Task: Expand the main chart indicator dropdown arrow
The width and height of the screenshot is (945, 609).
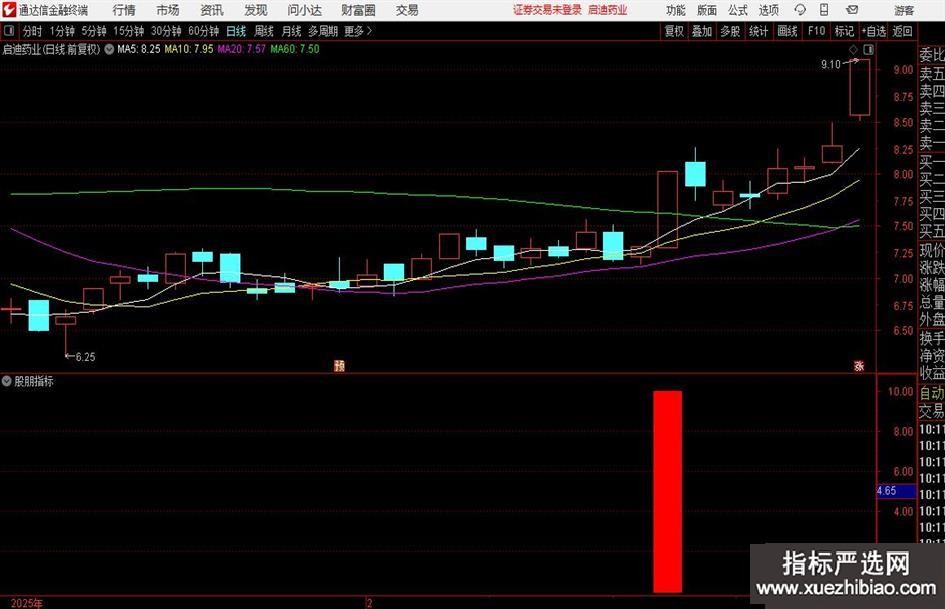Action: point(109,49)
